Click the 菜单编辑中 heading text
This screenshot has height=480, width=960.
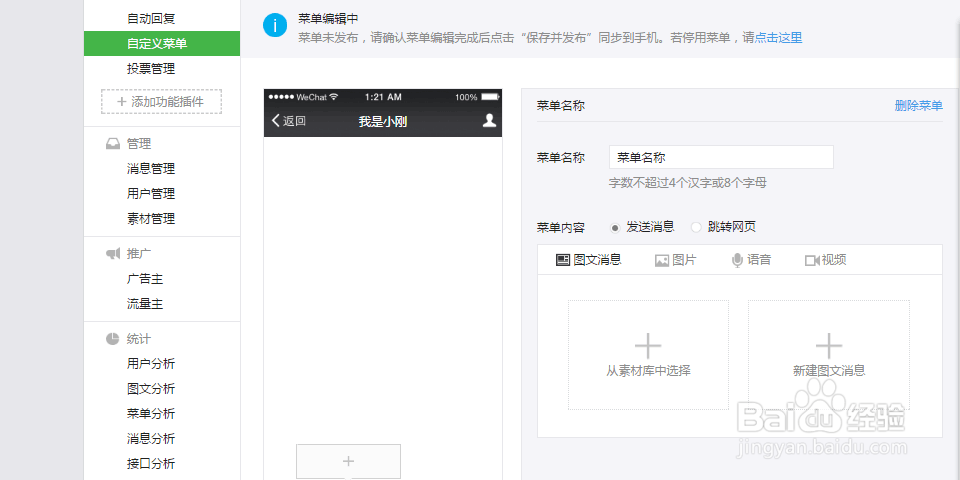[328, 18]
